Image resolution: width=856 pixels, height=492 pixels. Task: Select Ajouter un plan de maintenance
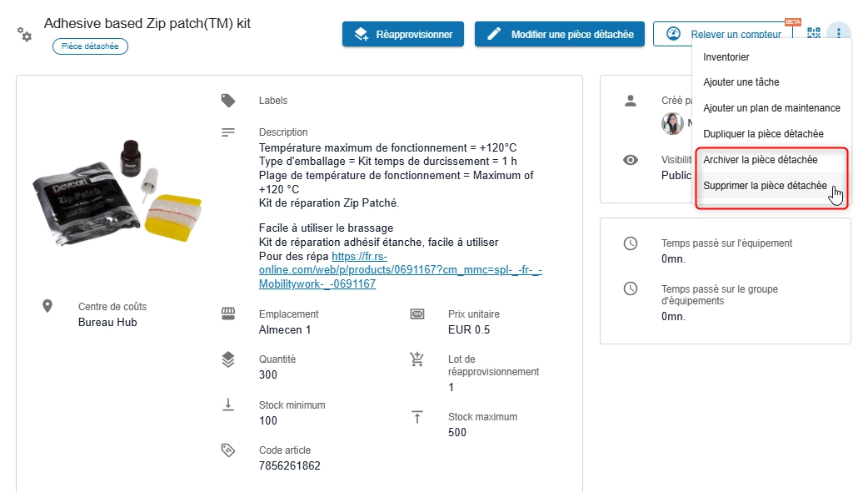771,108
